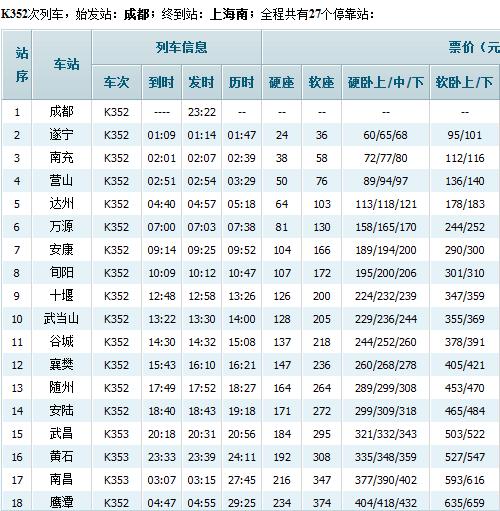The image size is (500, 511).
Task: Click departure time 23:22 for 成都
Action: (x=202, y=112)
